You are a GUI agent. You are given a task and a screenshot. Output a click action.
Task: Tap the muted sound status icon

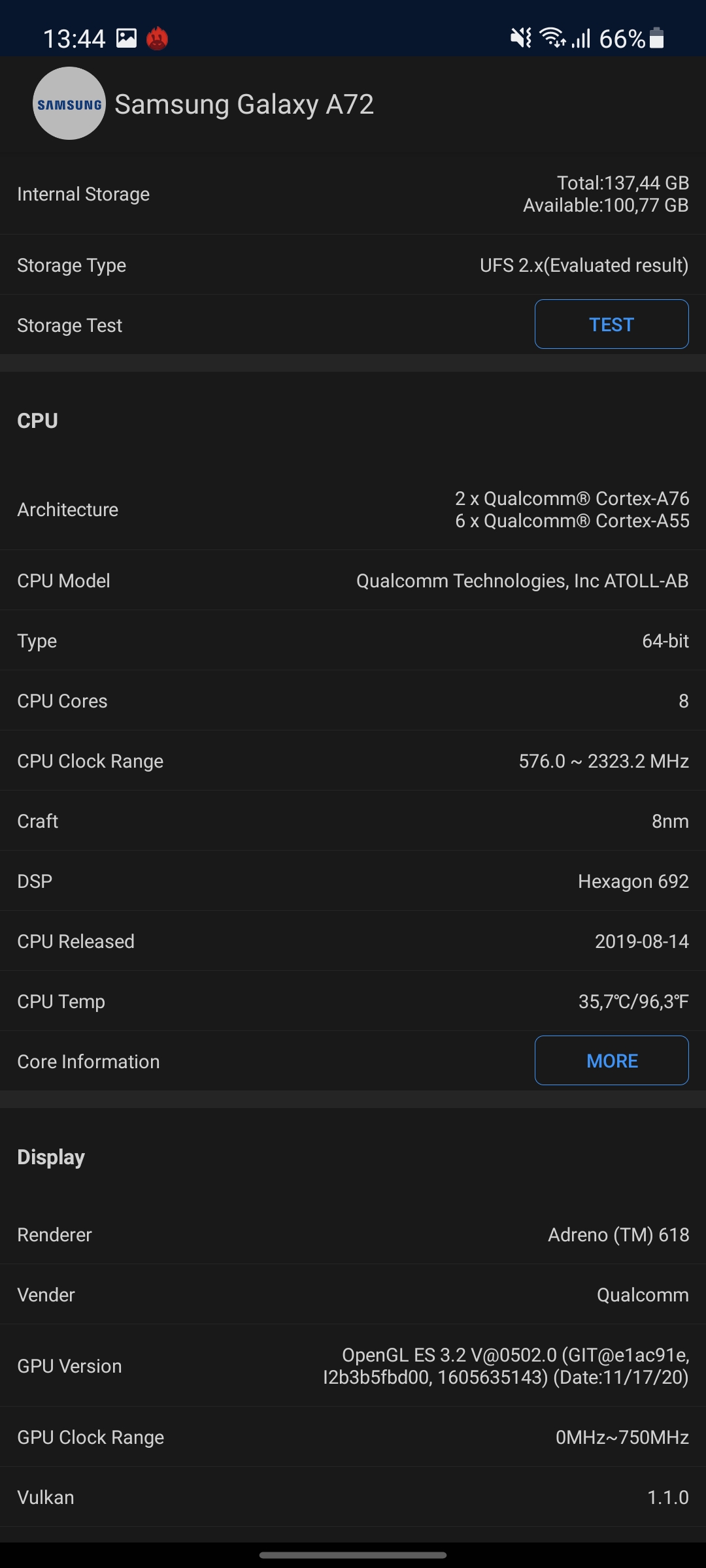[521, 39]
